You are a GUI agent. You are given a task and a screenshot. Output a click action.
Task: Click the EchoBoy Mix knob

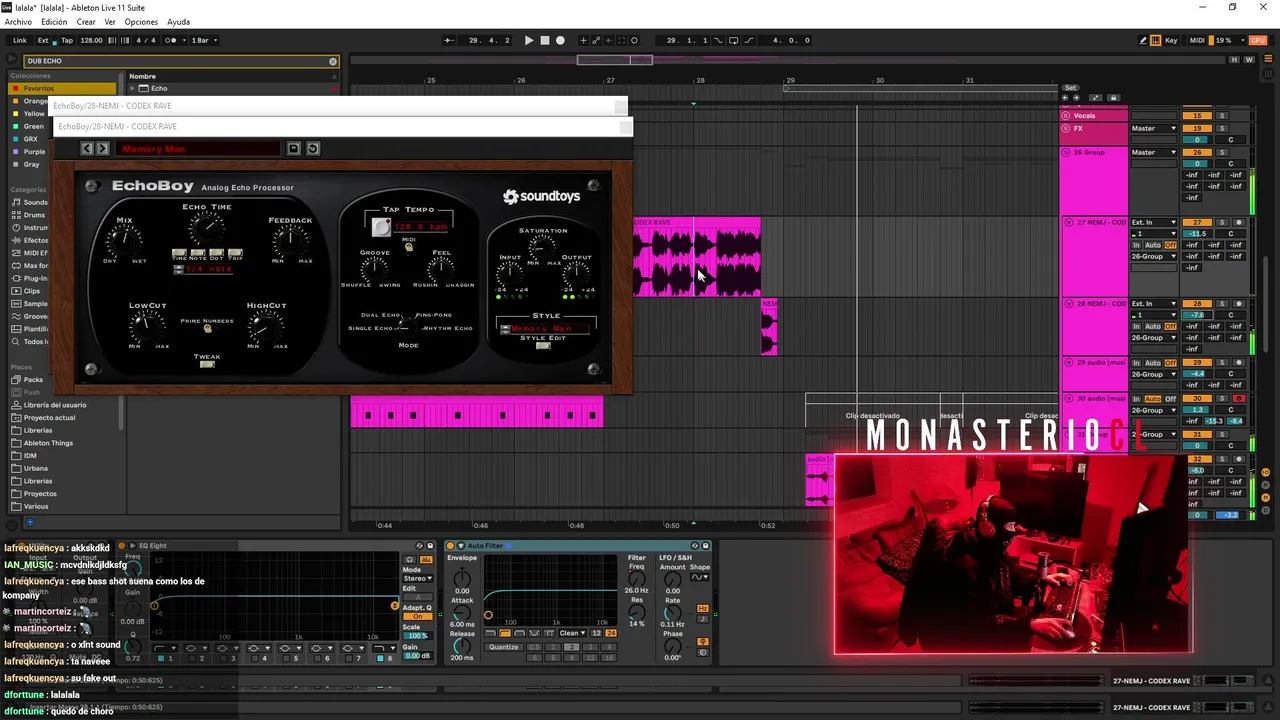point(125,240)
